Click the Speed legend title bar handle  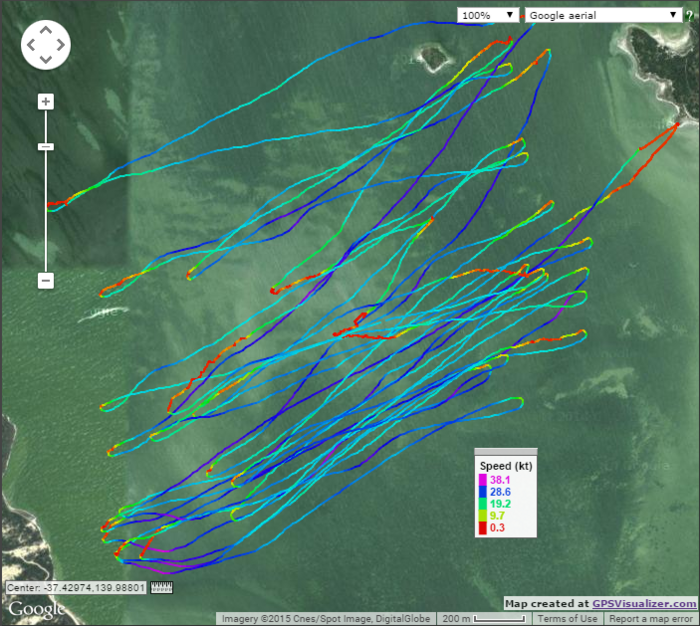(x=505, y=452)
